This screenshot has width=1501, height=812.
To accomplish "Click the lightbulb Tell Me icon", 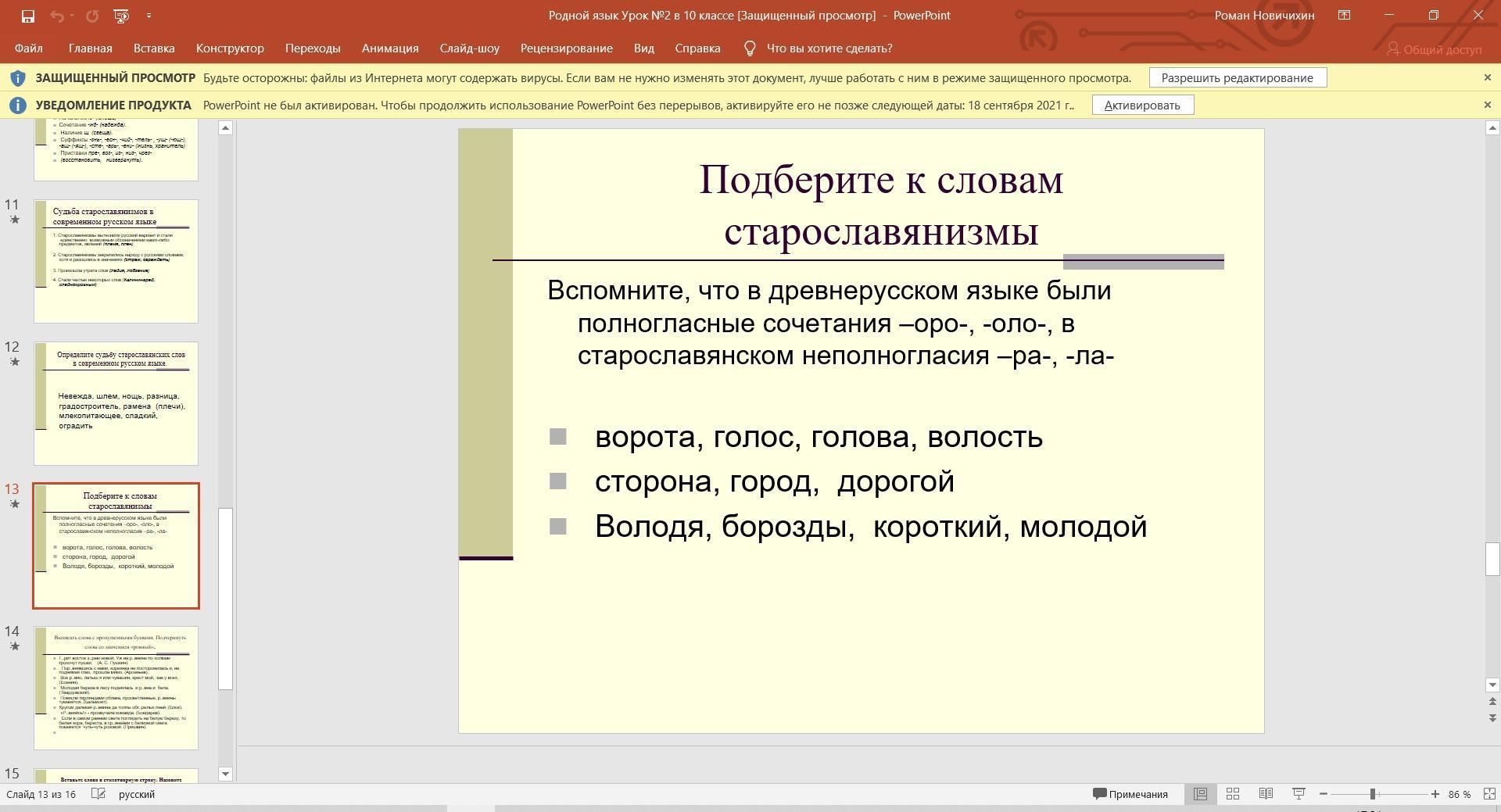I will (x=749, y=48).
